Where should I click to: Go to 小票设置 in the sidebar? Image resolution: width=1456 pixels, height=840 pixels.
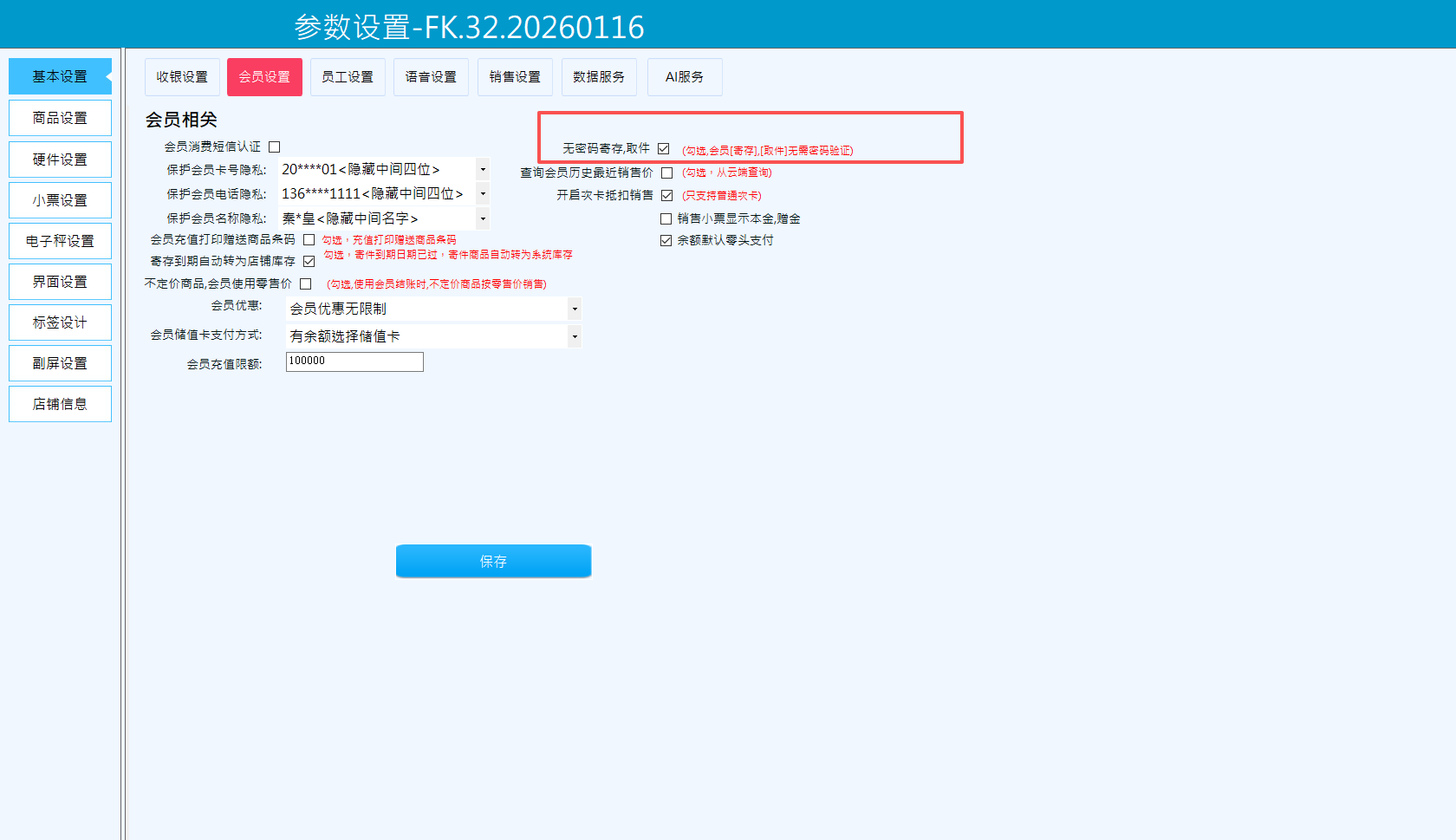click(60, 200)
